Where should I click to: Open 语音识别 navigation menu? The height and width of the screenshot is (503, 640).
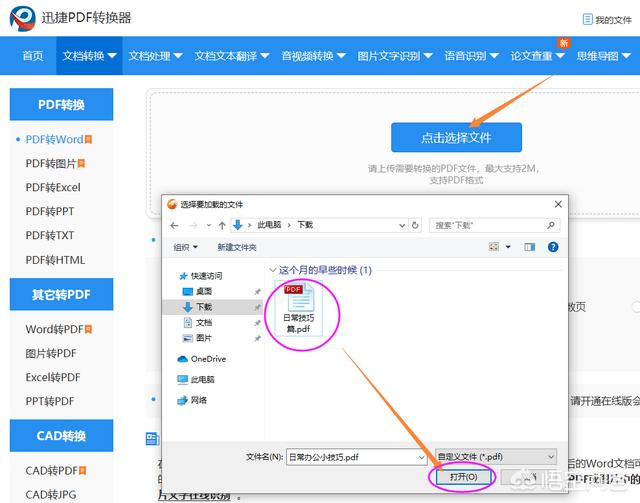pos(471,56)
